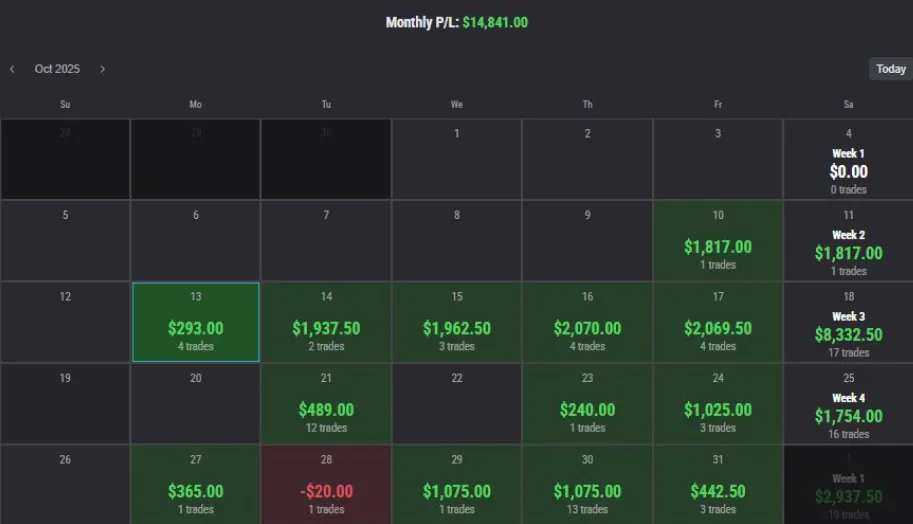Select October 13 cell showing $293.00
Screen dimensions: 913x524
point(196,322)
